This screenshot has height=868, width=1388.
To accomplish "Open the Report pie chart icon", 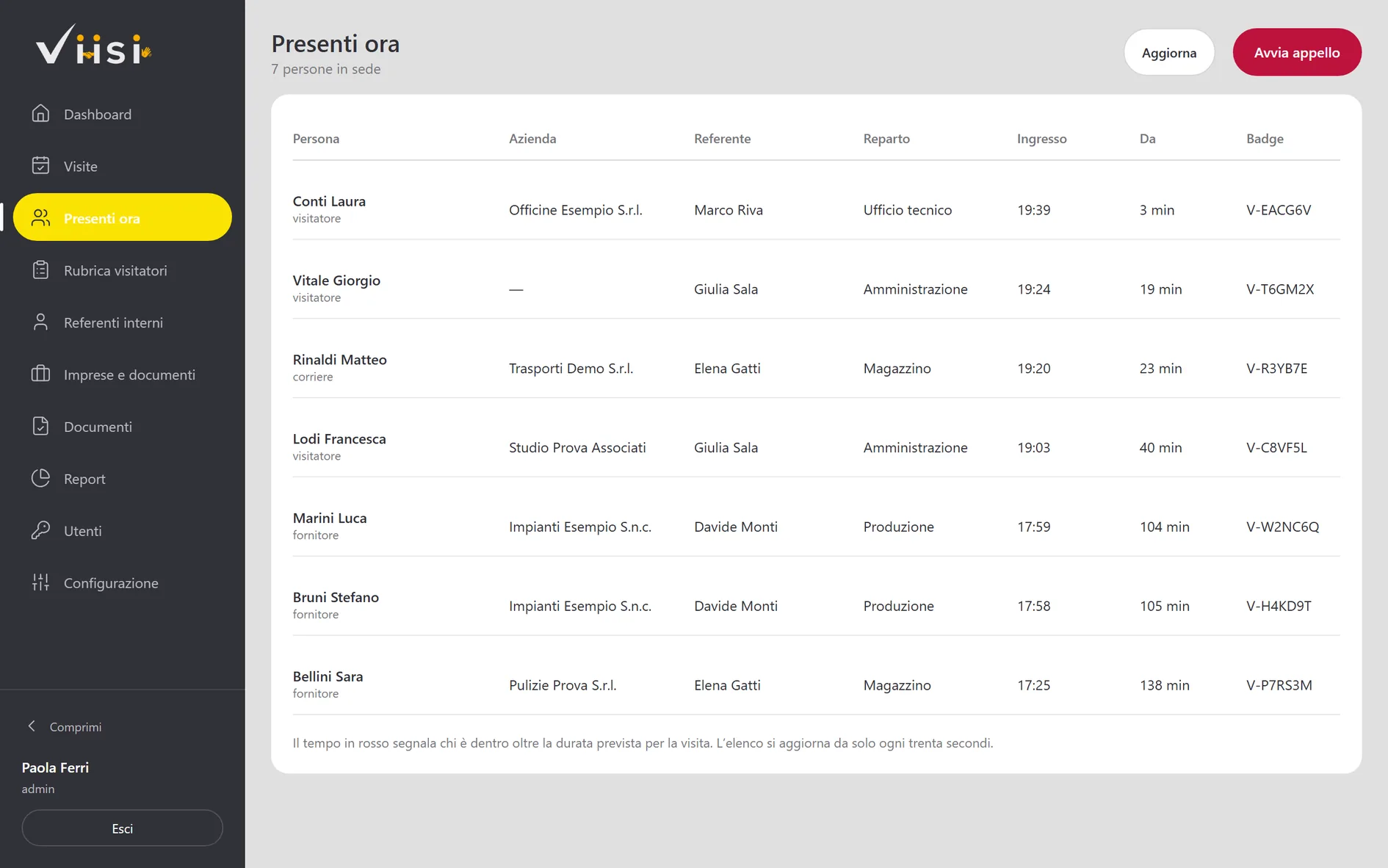I will click(x=40, y=479).
